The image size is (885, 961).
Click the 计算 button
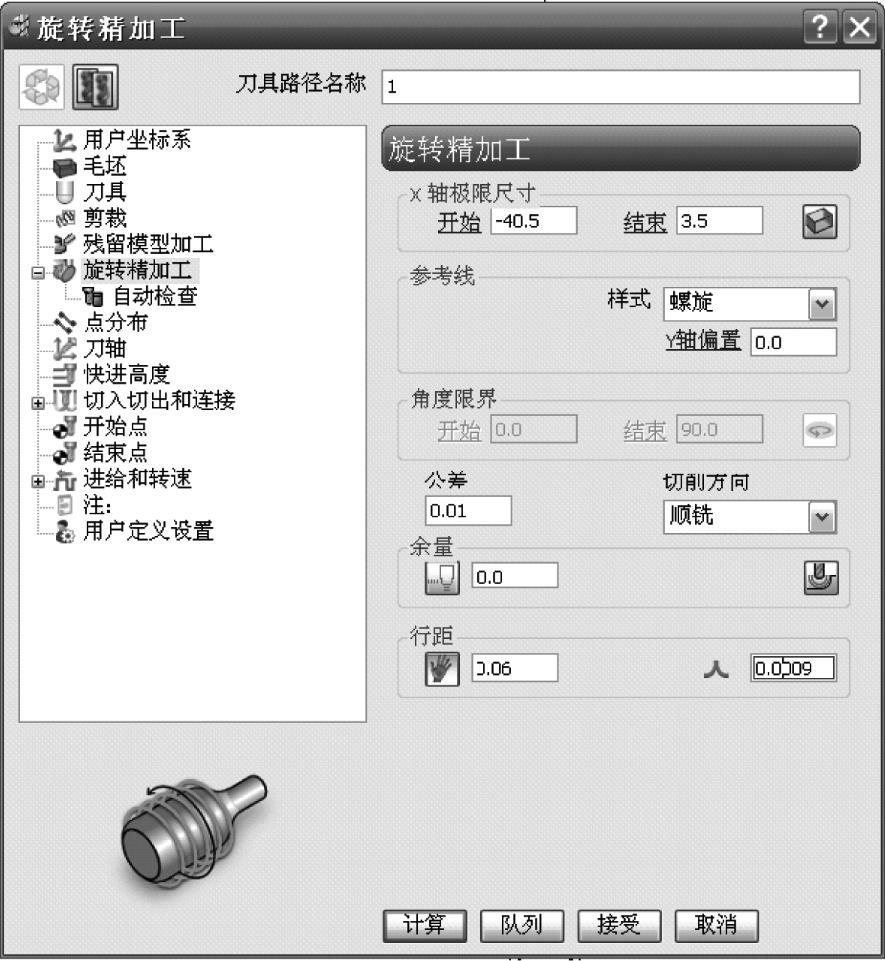point(425,925)
